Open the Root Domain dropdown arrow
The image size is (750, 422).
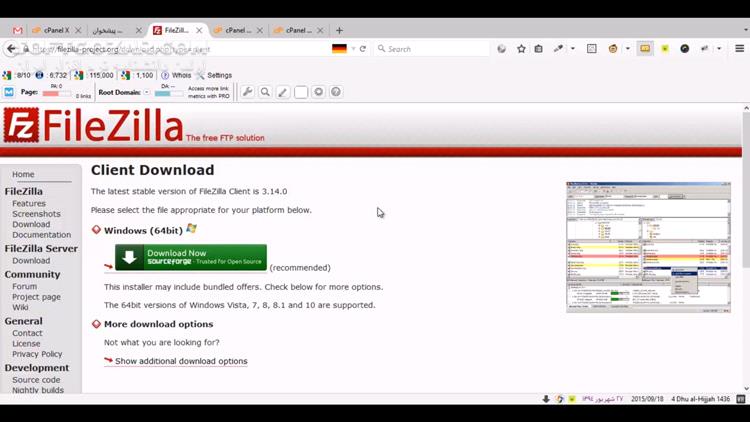(147, 92)
